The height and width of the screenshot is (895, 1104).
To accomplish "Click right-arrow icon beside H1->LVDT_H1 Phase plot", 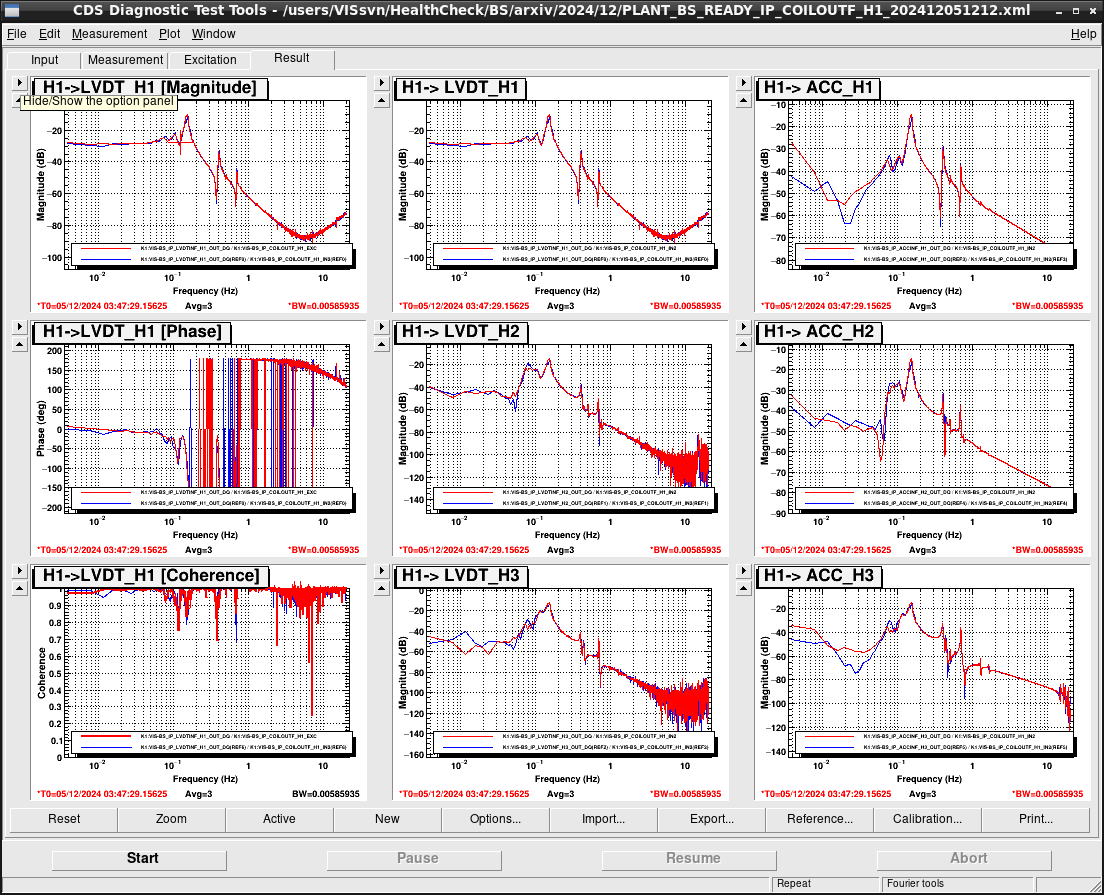I will (x=20, y=327).
